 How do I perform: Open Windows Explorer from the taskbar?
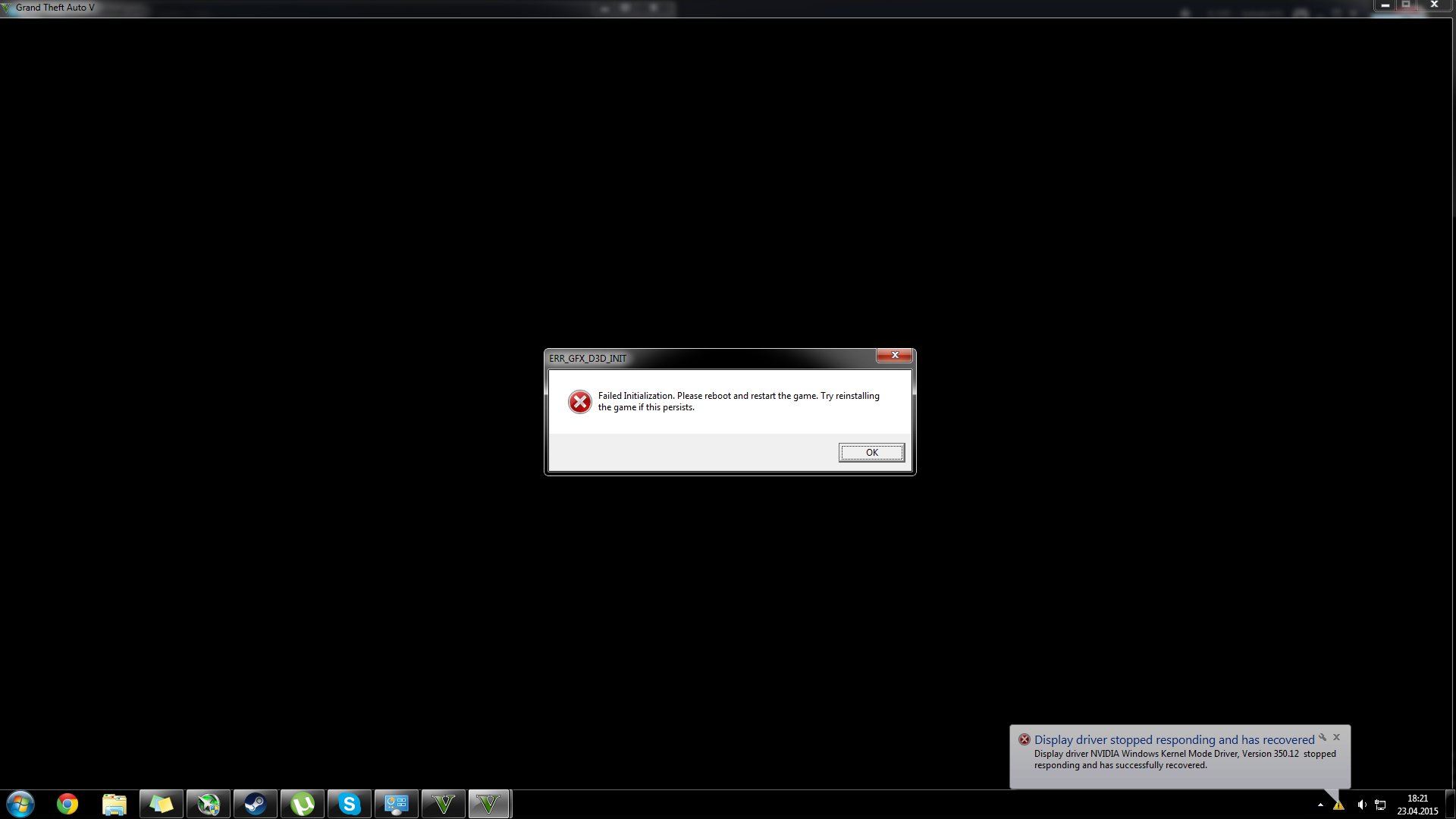click(115, 804)
